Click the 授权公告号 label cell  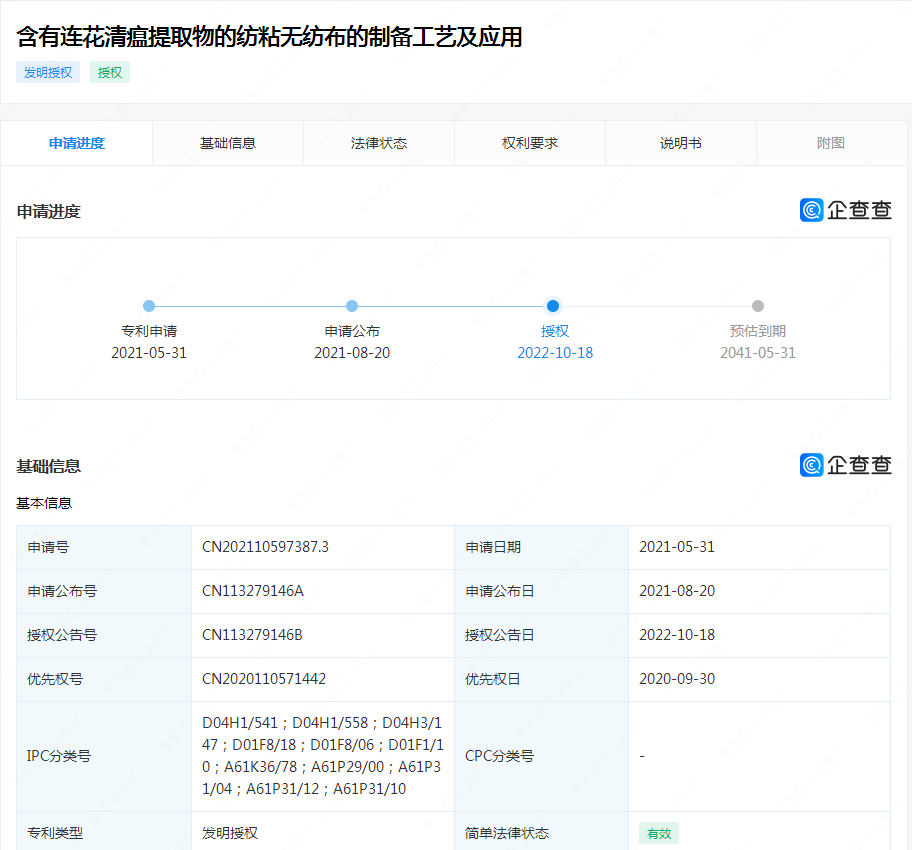(x=104, y=635)
